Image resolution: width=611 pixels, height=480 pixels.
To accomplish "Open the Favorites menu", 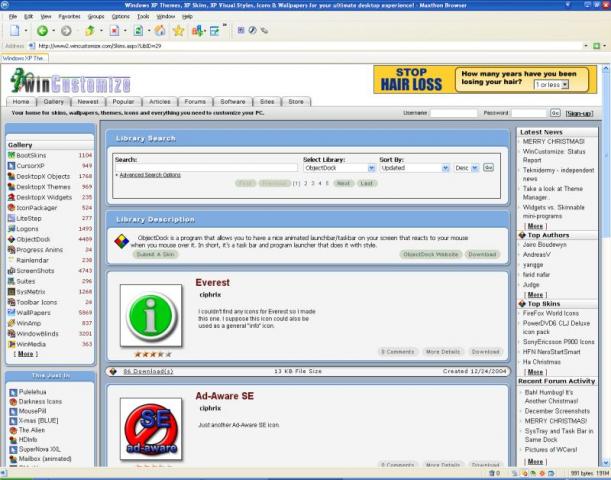I will 69,16.
